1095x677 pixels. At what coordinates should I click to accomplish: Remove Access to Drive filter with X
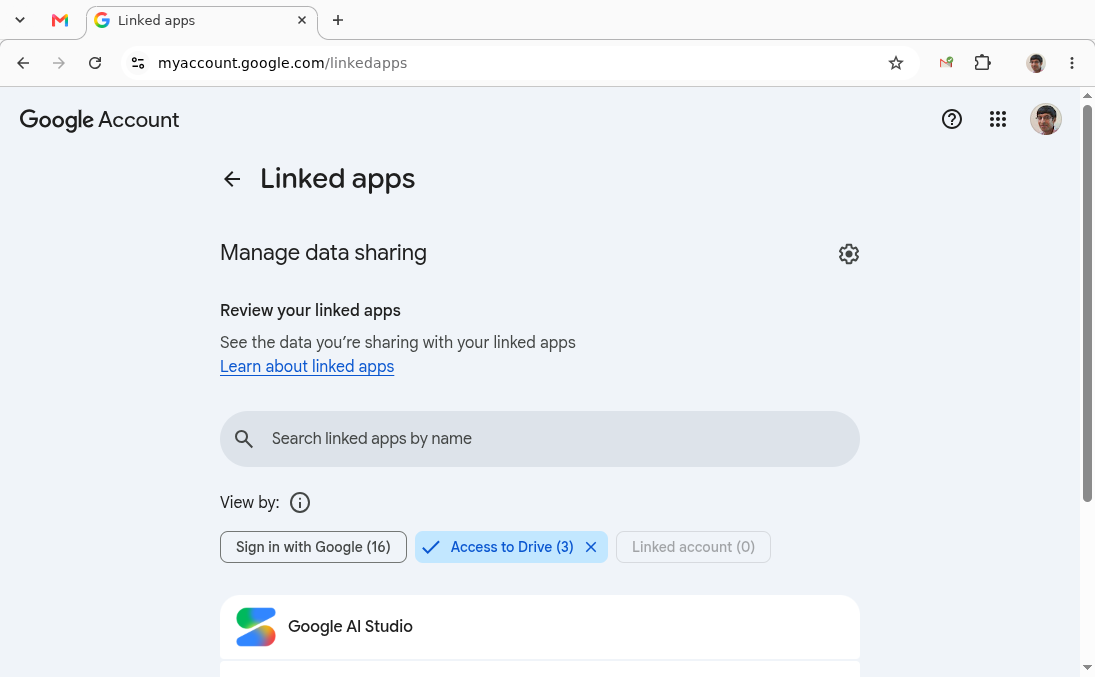(591, 547)
